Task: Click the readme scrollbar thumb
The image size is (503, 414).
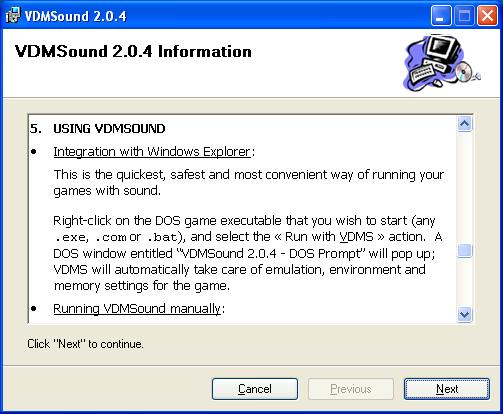Action: coord(464,251)
